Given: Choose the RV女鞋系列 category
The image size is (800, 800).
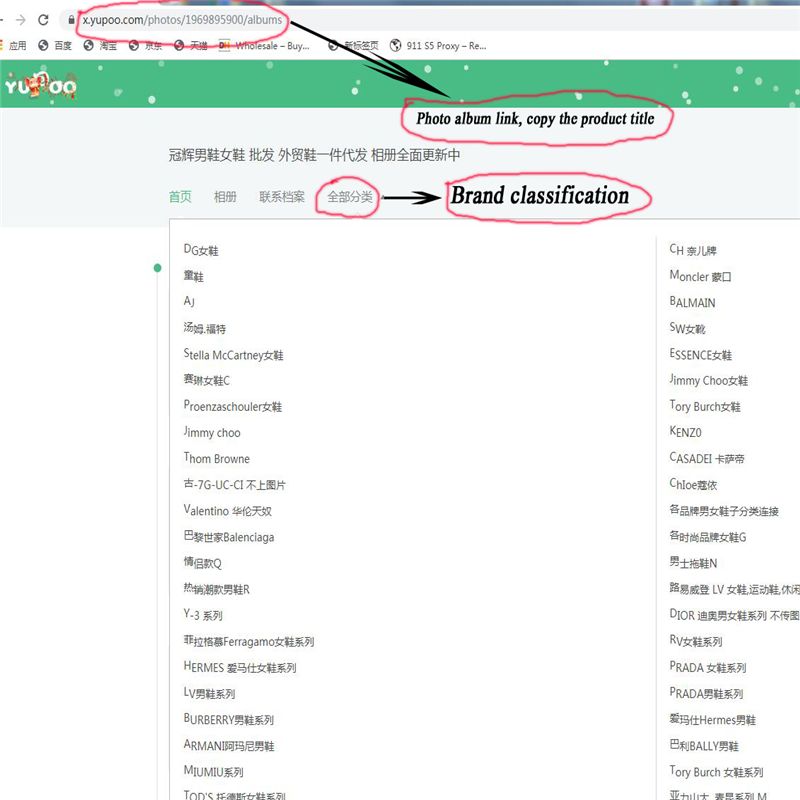Looking at the screenshot, I should point(696,641).
